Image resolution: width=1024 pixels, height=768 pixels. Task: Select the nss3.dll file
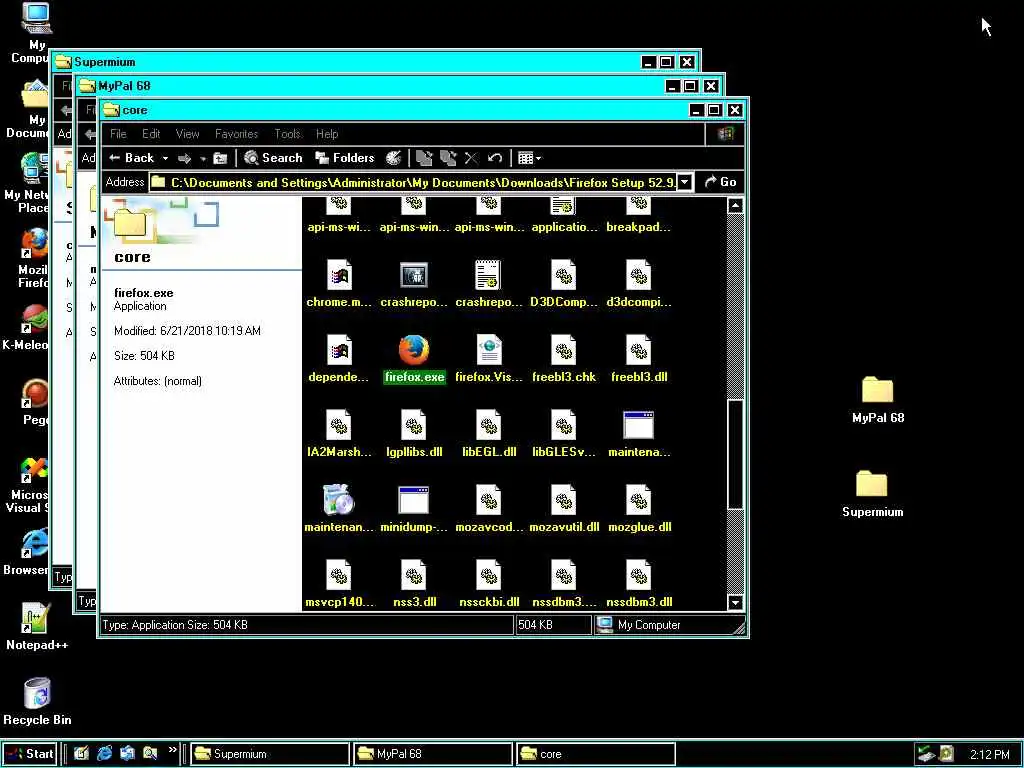click(x=414, y=584)
